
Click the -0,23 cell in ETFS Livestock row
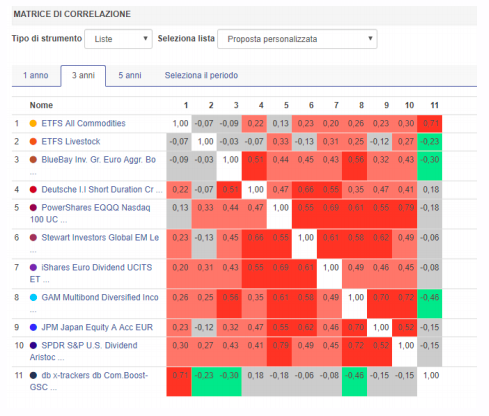point(430,142)
